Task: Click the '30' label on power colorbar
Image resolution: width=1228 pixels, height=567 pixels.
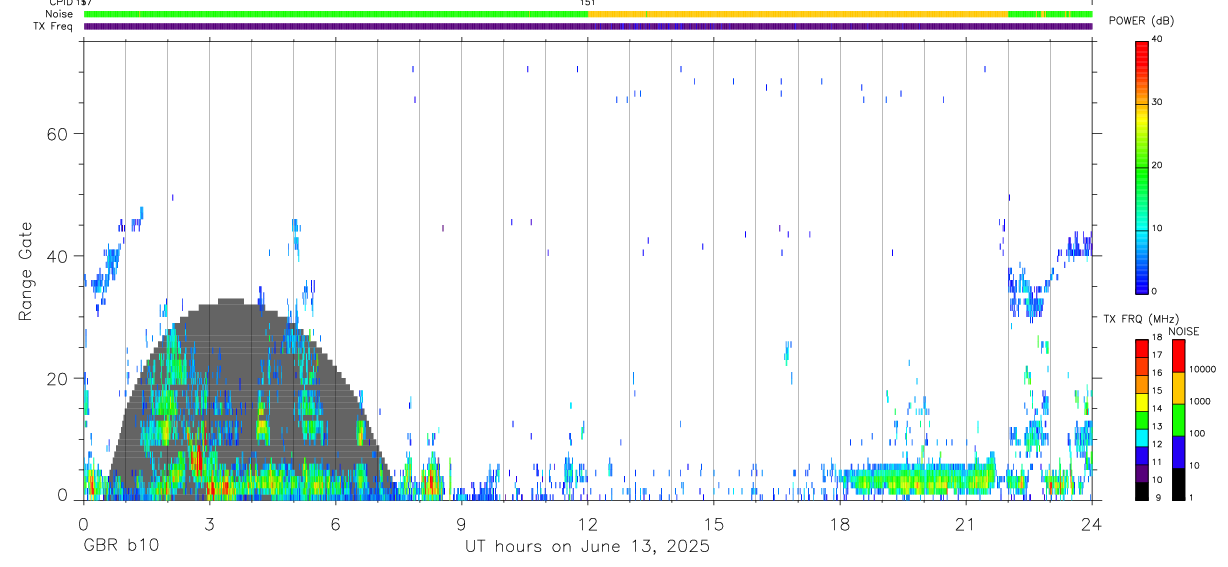Action: (1157, 103)
